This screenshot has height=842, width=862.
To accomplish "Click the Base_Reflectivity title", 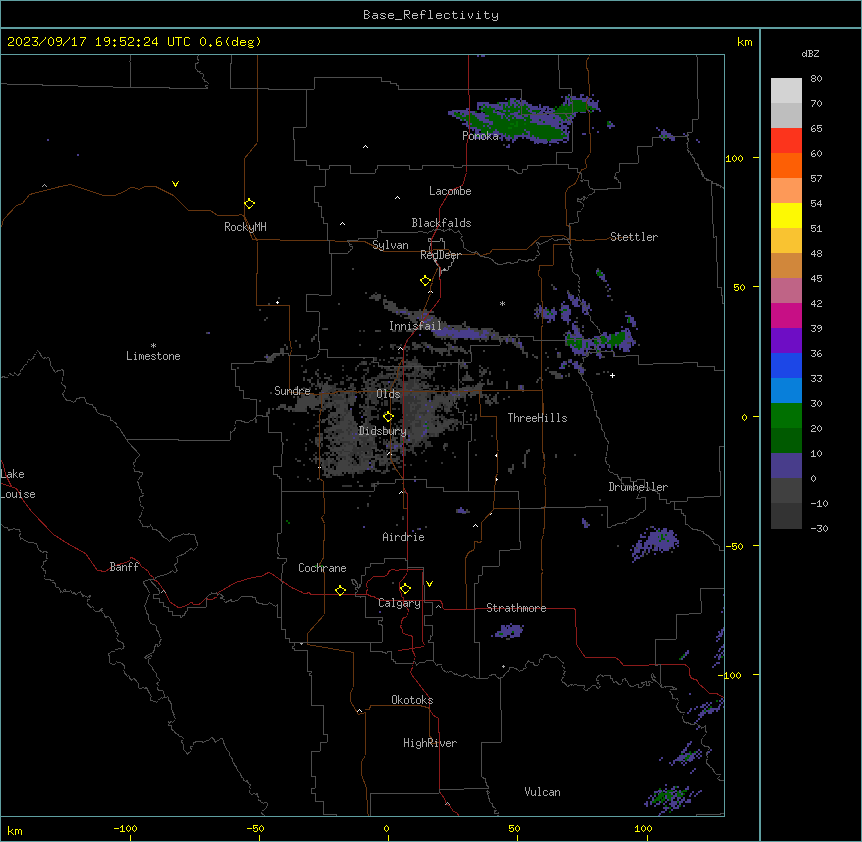I will 431,15.
